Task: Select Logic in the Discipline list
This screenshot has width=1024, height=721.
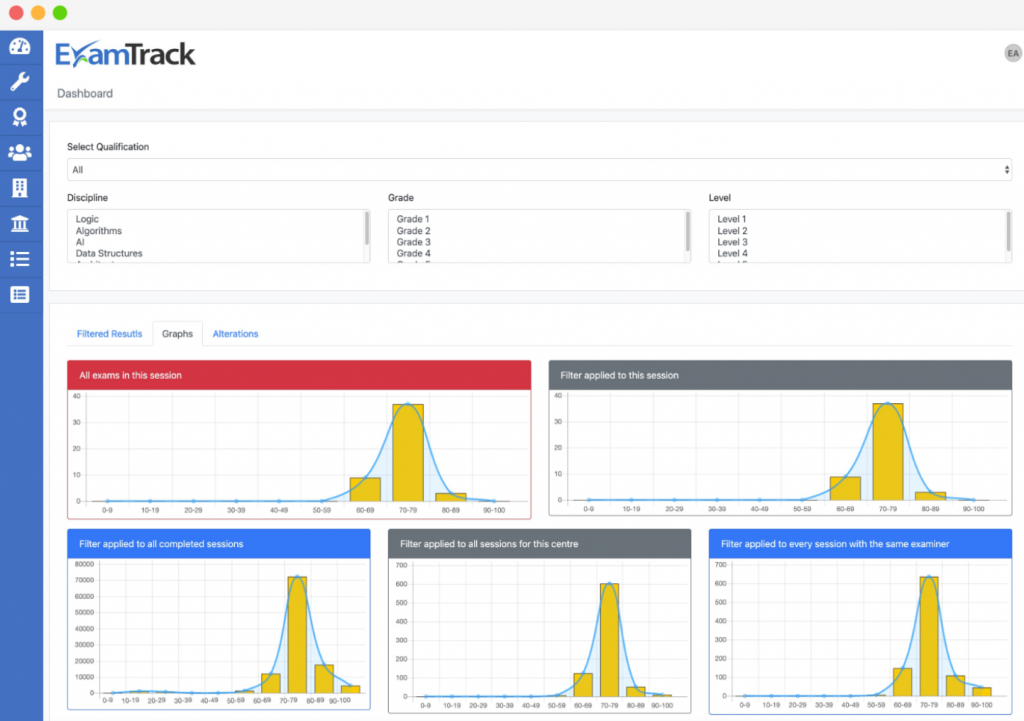Action: tap(87, 219)
